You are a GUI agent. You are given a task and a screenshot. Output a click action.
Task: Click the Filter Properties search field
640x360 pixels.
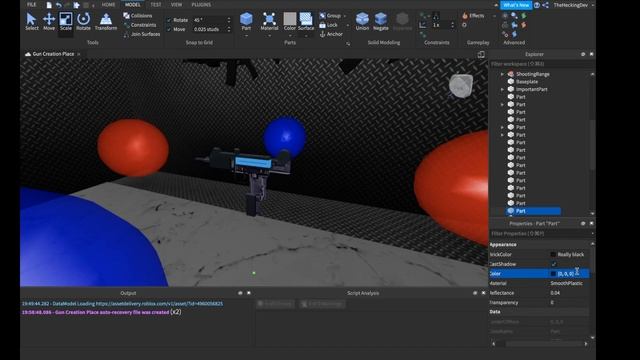(x=539, y=233)
